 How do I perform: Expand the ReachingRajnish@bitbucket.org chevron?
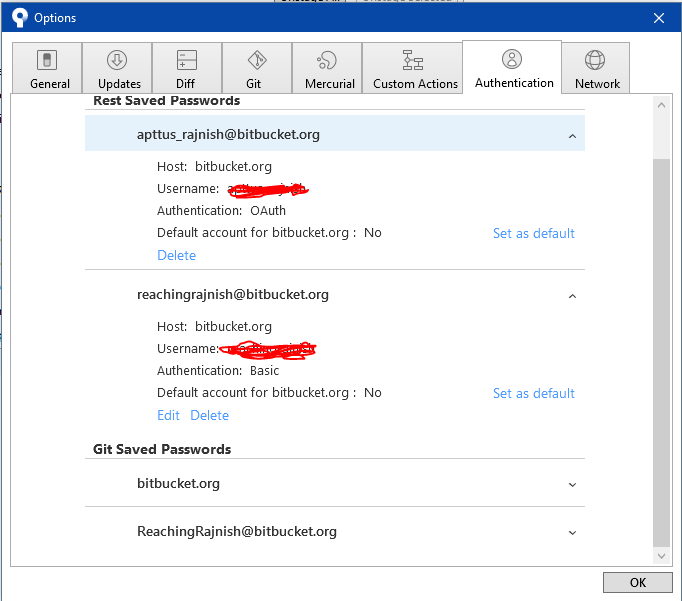572,532
